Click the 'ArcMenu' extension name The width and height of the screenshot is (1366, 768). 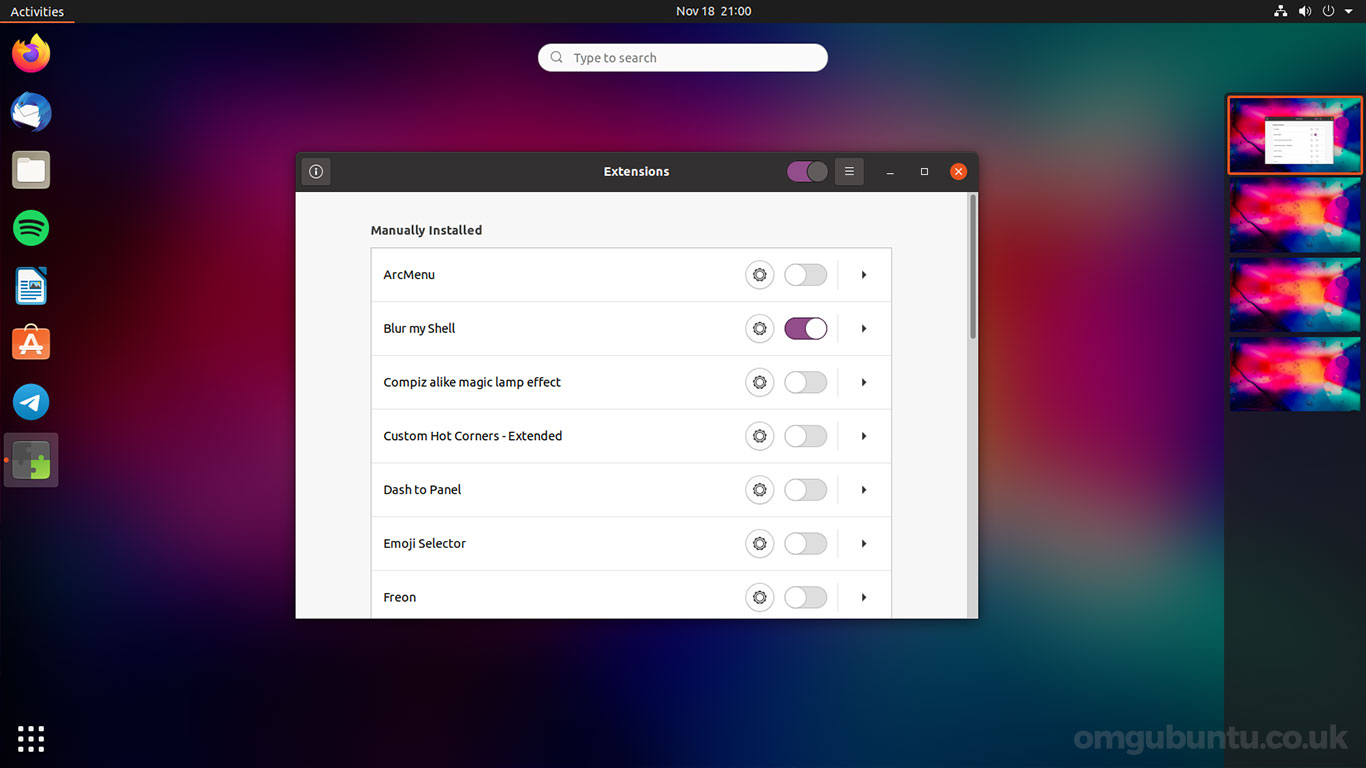pos(409,275)
